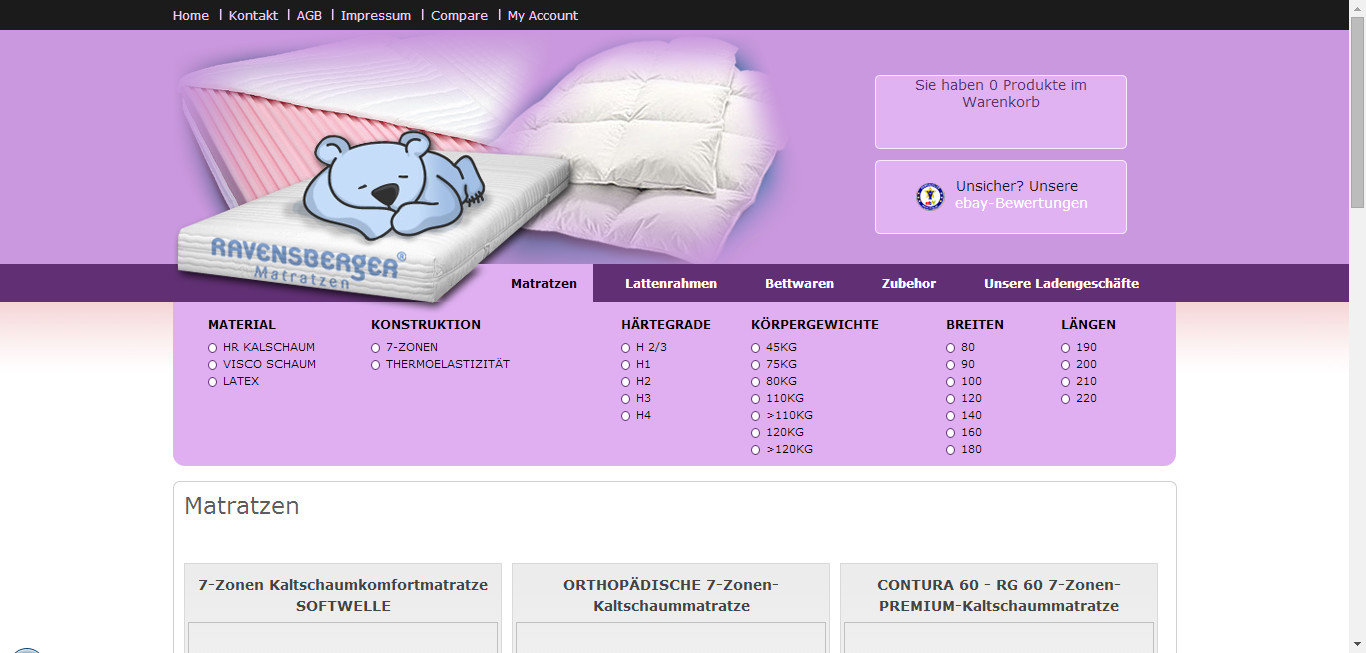This screenshot has height=653, width=1366.
Task: Switch to the Zubehor tab
Action: (x=909, y=283)
